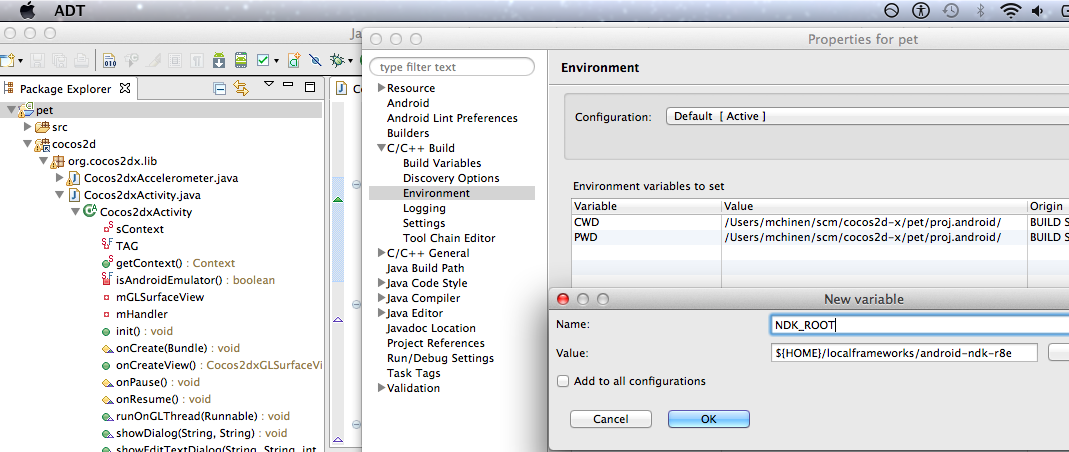Expand Cocos2dxAccelerometer.java
This screenshot has width=1069, height=452.
pyautogui.click(x=60, y=178)
